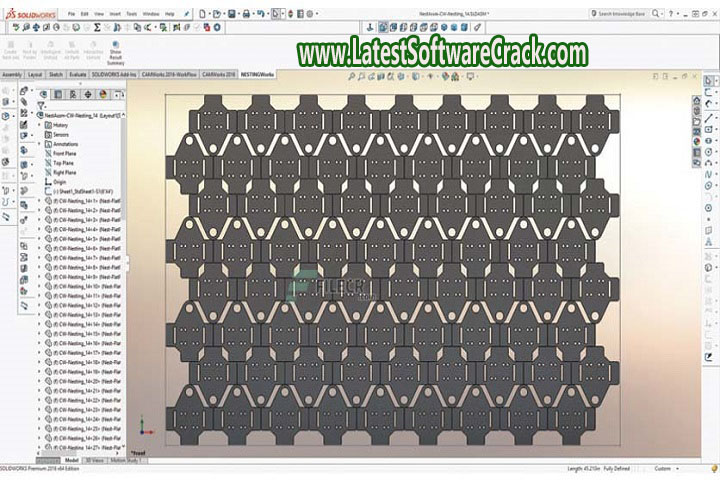This screenshot has width=720, height=480.
Task: Click the Front view cube icon
Action: pos(383,28)
